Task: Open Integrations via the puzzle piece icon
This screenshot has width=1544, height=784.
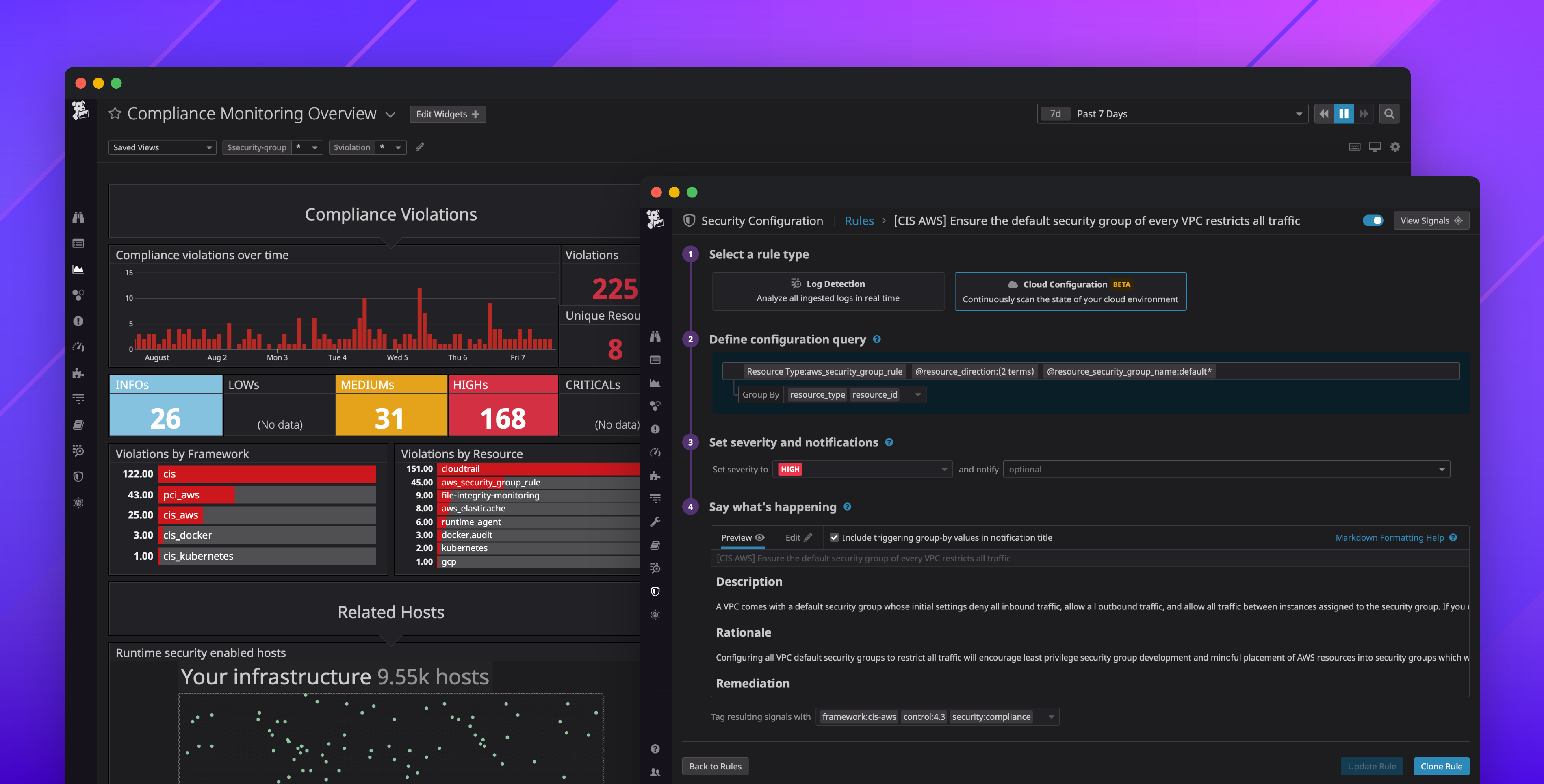Action: tap(655, 475)
